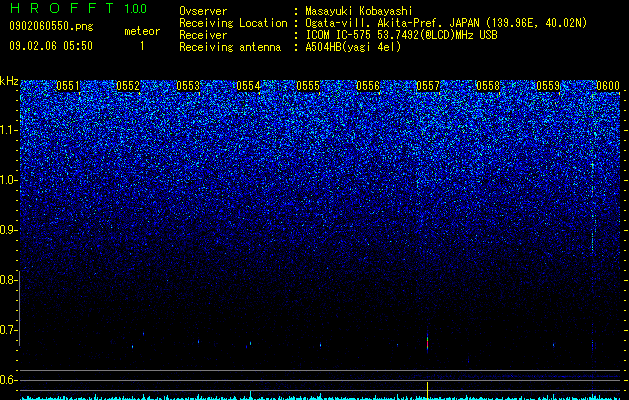Click the 0557 time marker label
The height and width of the screenshot is (400, 629).
click(x=428, y=85)
